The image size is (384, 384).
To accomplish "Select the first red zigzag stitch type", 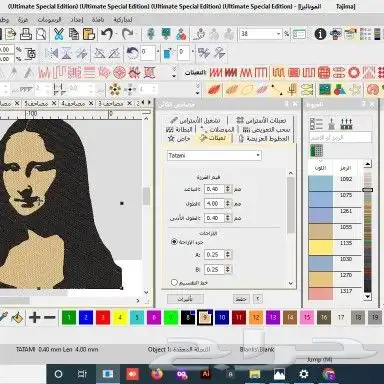I will [x=215, y=72].
